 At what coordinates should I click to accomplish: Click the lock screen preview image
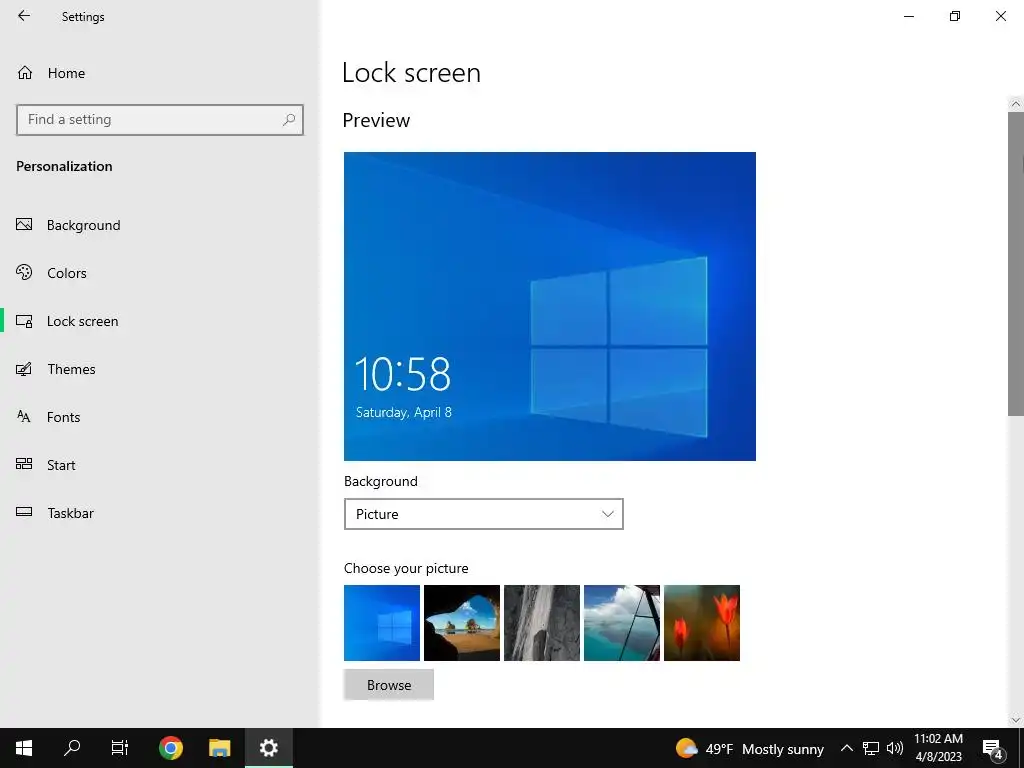550,306
